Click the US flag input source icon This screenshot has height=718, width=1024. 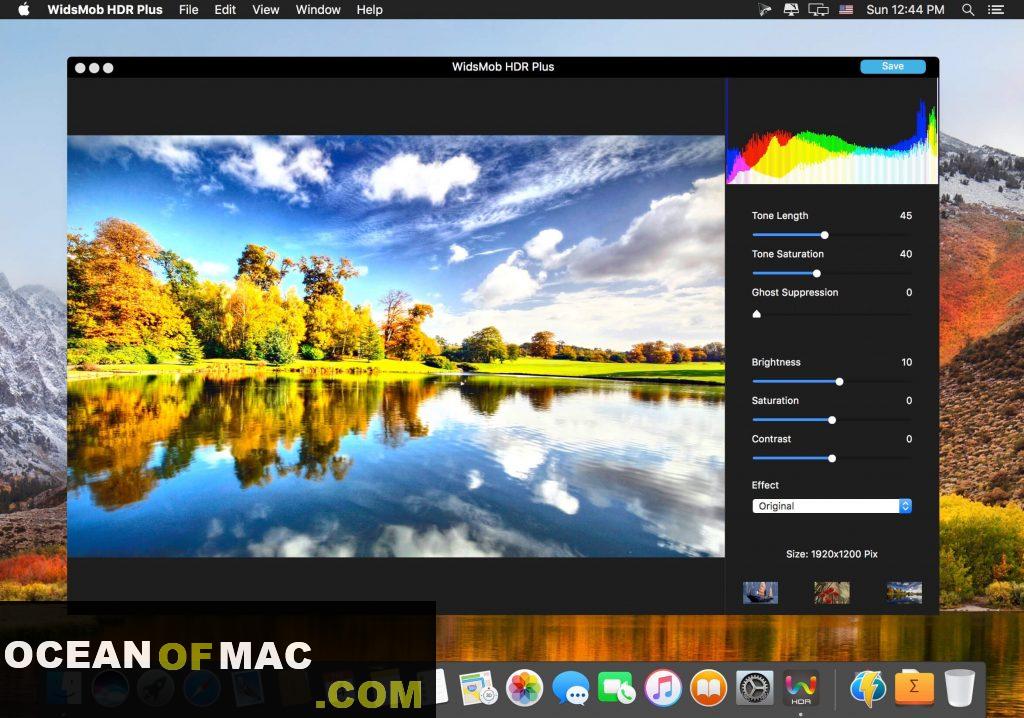pyautogui.click(x=846, y=10)
